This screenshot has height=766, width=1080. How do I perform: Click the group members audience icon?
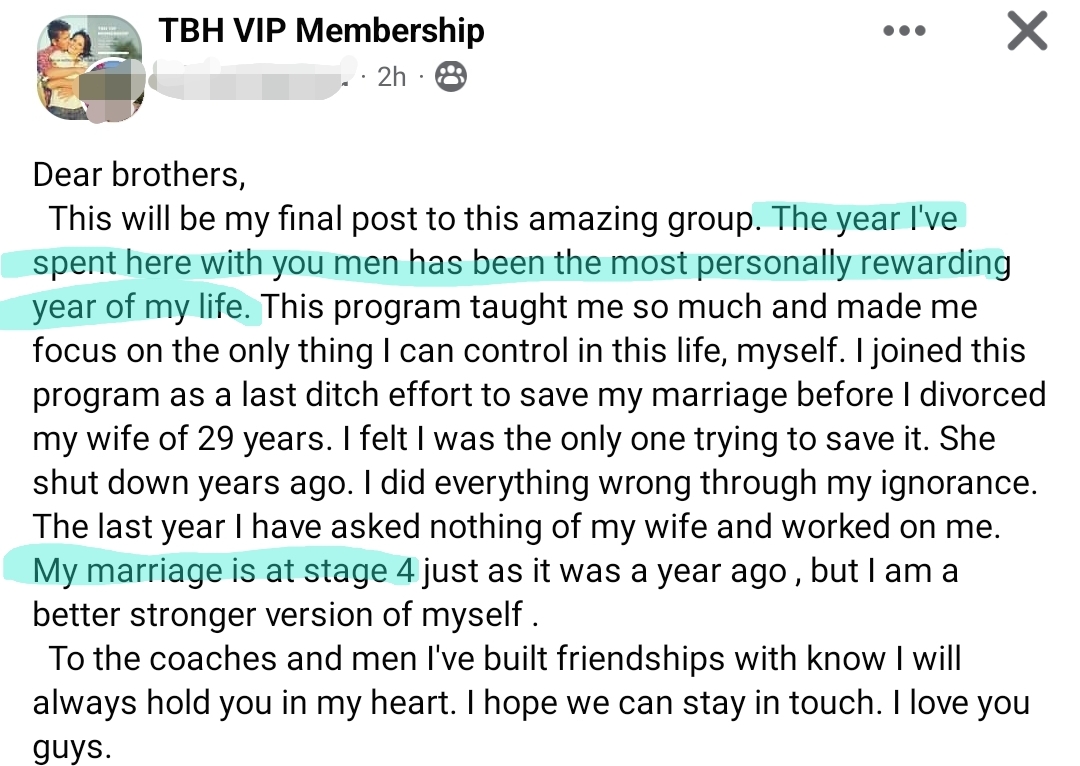click(x=451, y=76)
